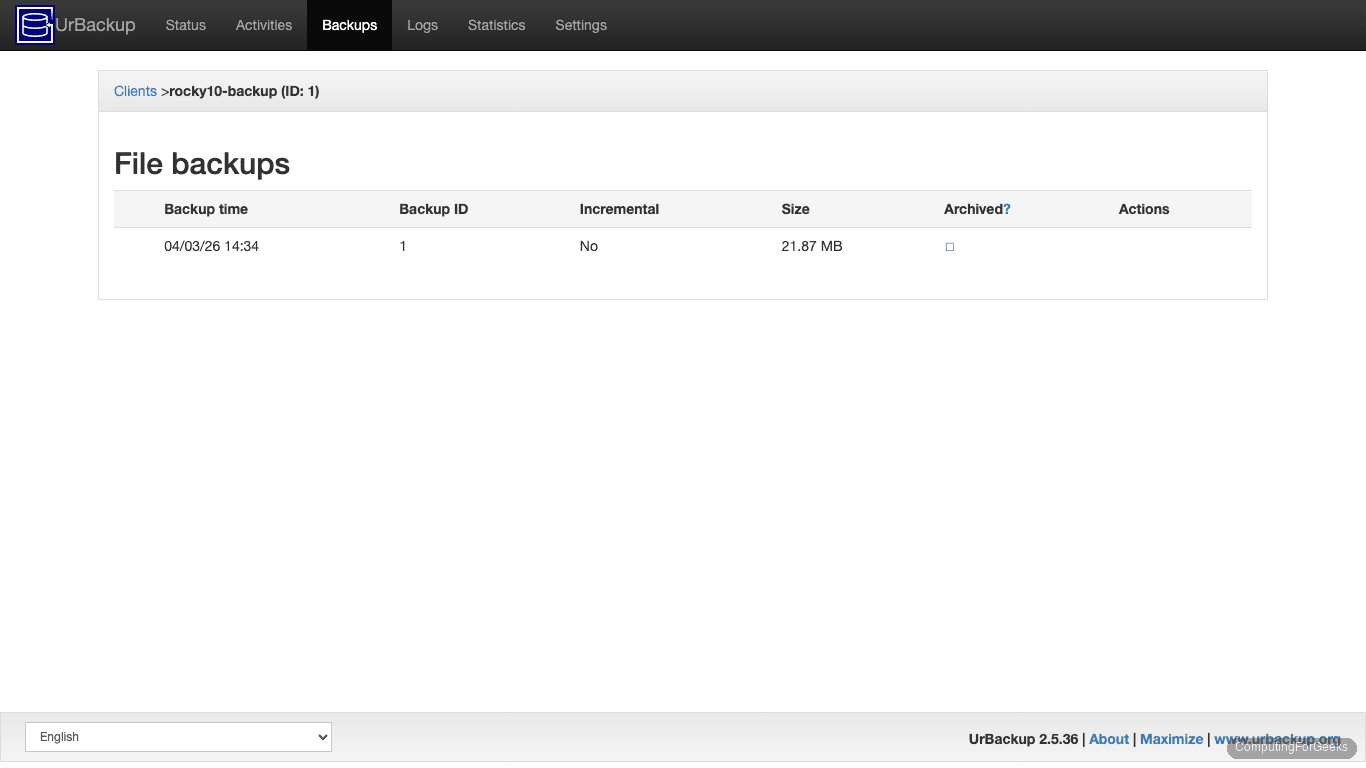Visit the www.urbackup.org website link
The height and width of the screenshot is (768, 1366).
1279,738
